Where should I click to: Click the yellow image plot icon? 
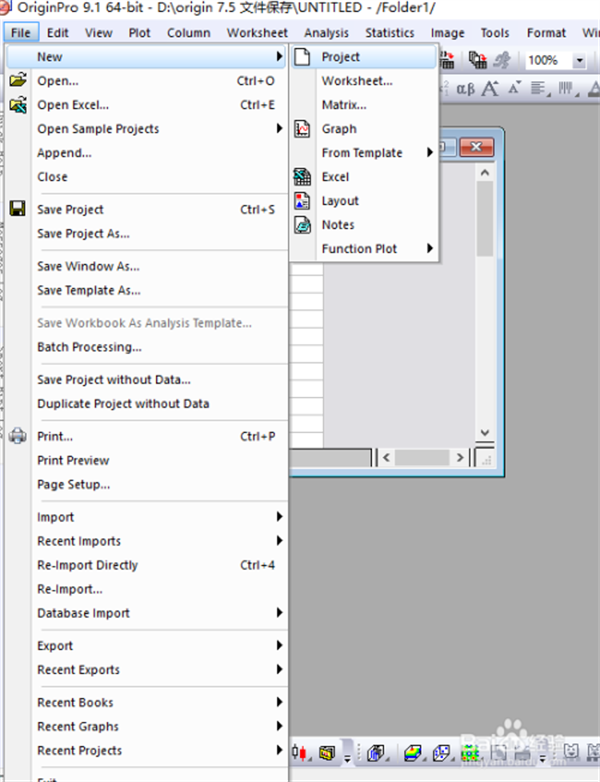[327, 753]
